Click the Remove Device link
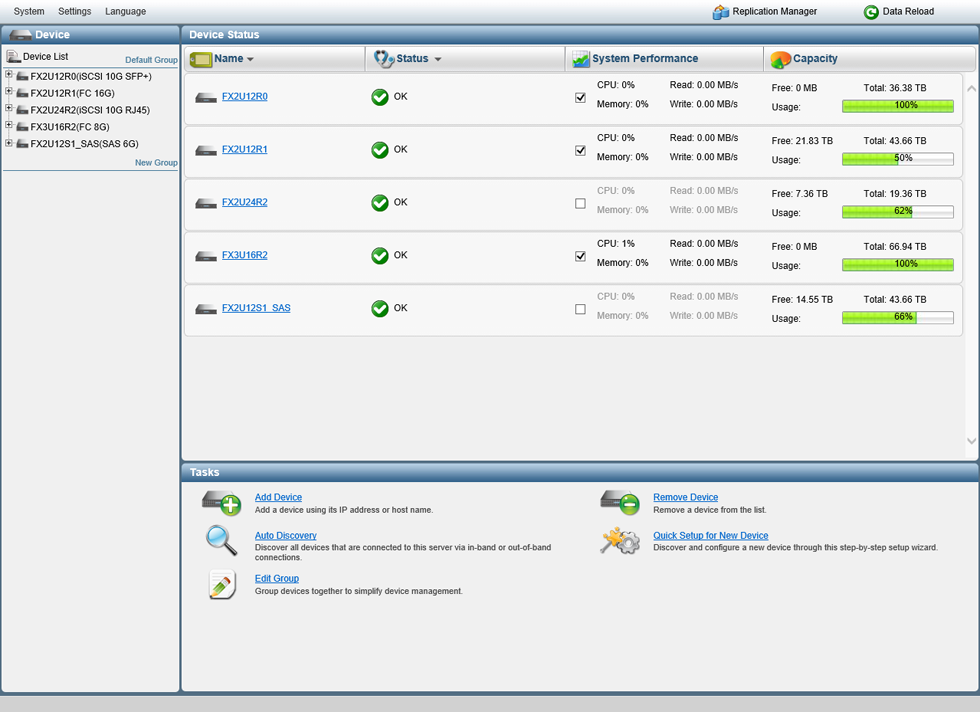Image resolution: width=980 pixels, height=712 pixels. 686,497
